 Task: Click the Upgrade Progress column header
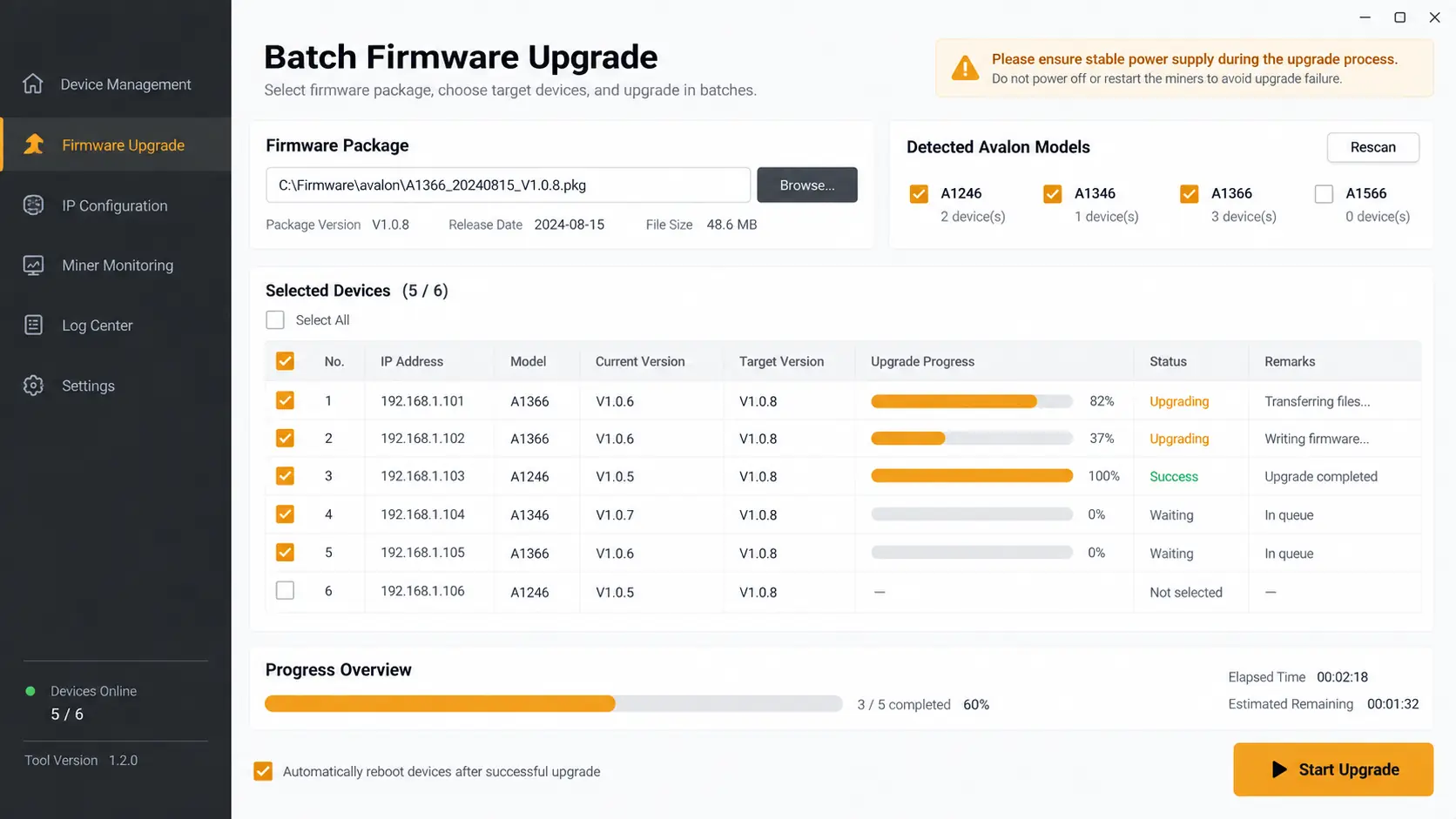pyautogui.click(x=922, y=361)
